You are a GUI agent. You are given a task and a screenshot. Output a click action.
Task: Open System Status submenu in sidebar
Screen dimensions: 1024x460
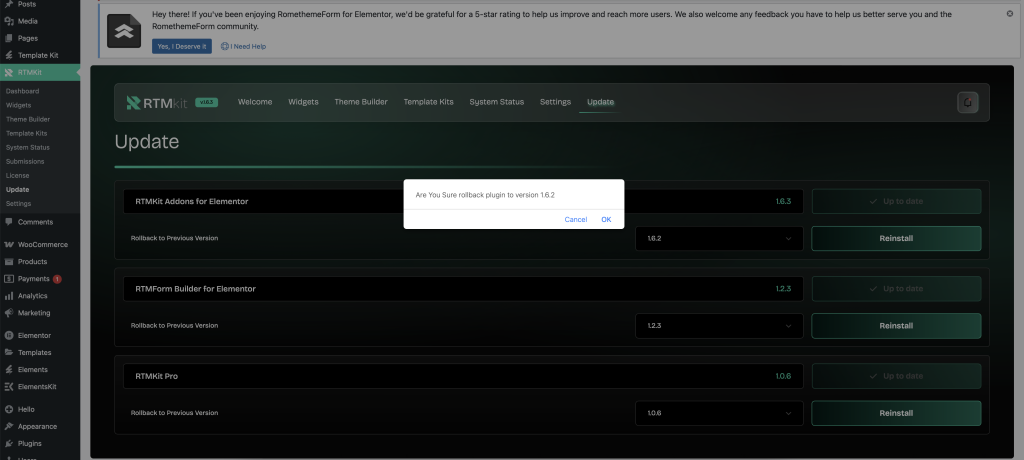(x=27, y=148)
